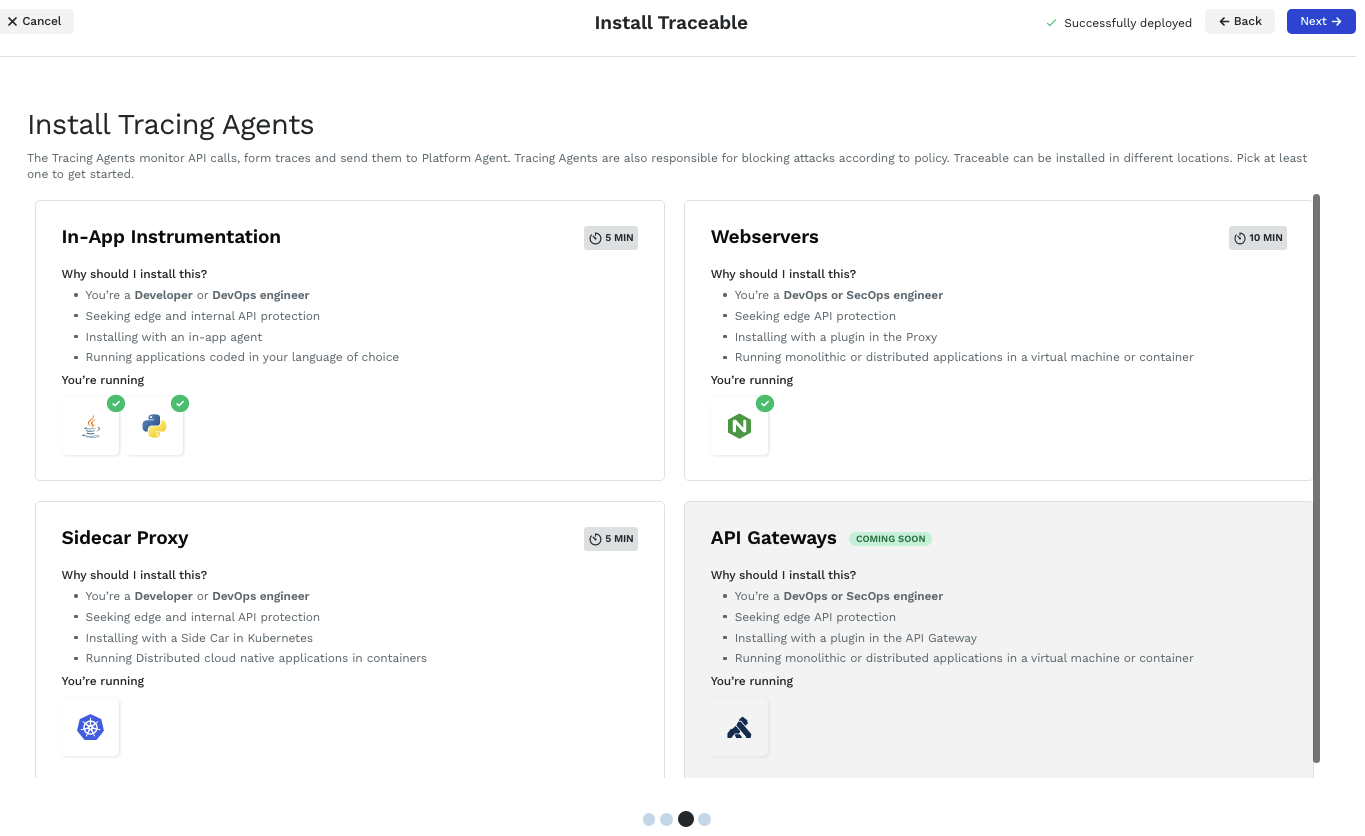Image resolution: width=1365 pixels, height=836 pixels.
Task: Jump to the second step dot
Action: [667, 819]
